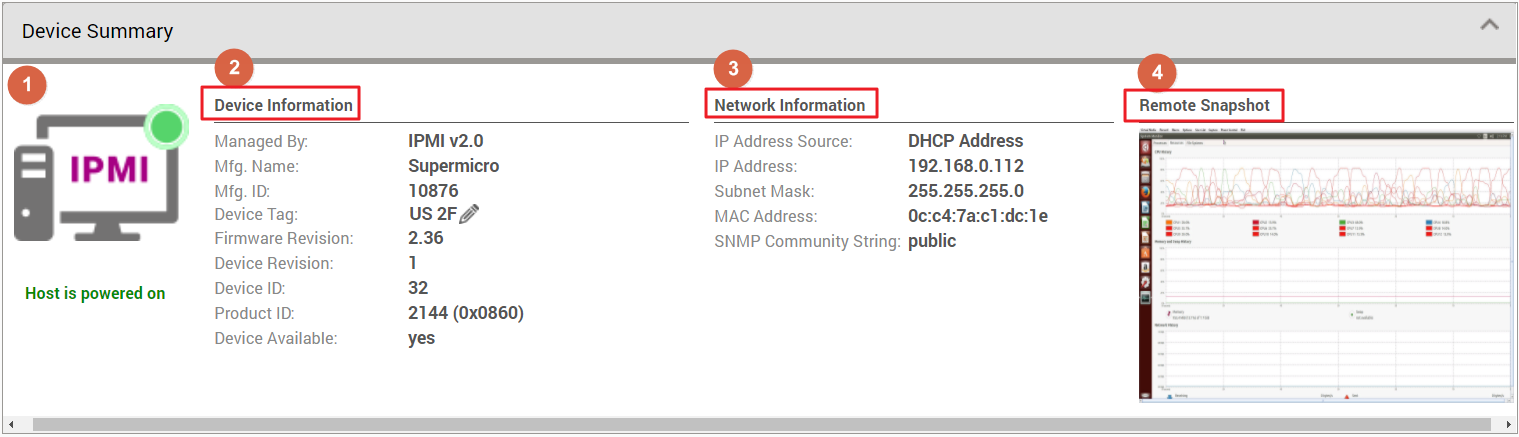
Task: Select the Network Information heading
Action: [790, 105]
